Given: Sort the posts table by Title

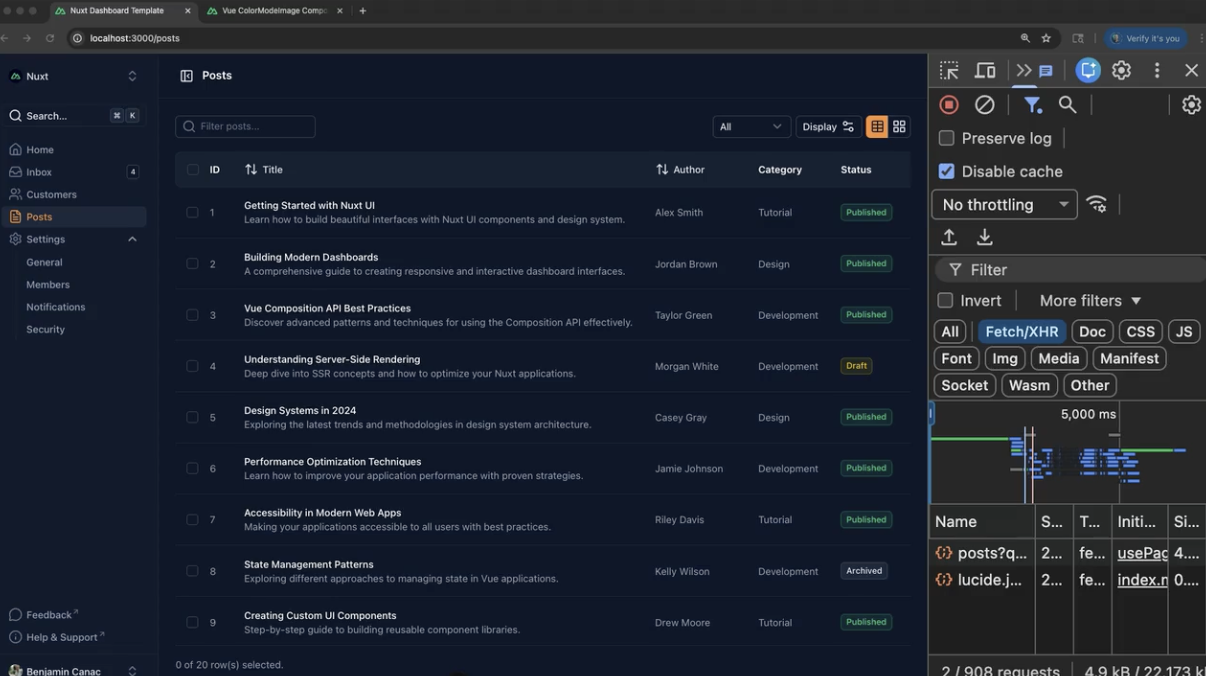Looking at the screenshot, I should tap(264, 170).
